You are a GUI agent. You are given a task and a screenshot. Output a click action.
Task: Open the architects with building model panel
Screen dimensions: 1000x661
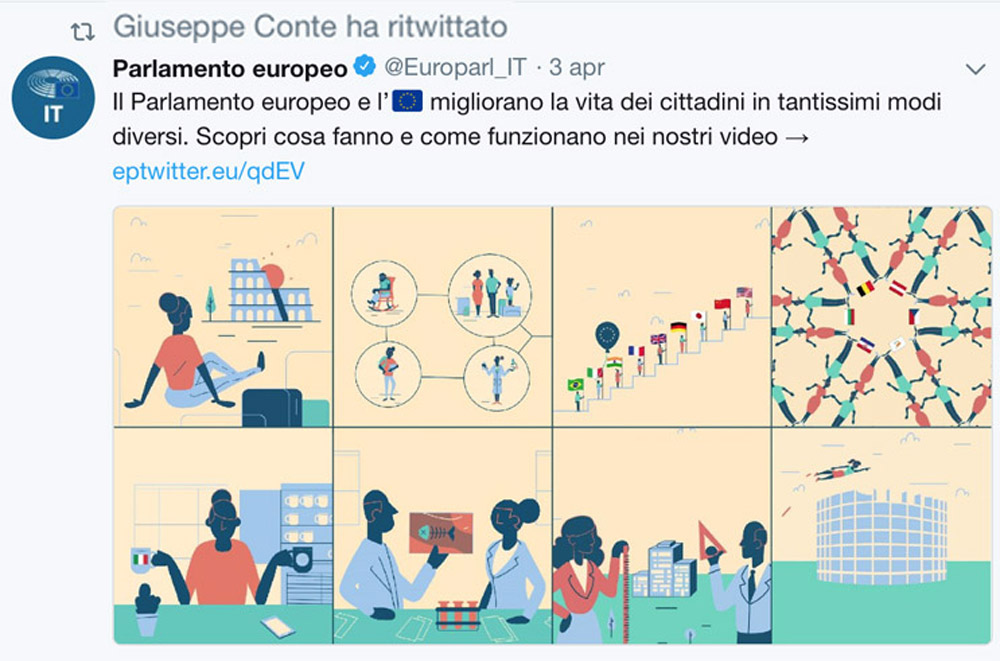(x=662, y=536)
